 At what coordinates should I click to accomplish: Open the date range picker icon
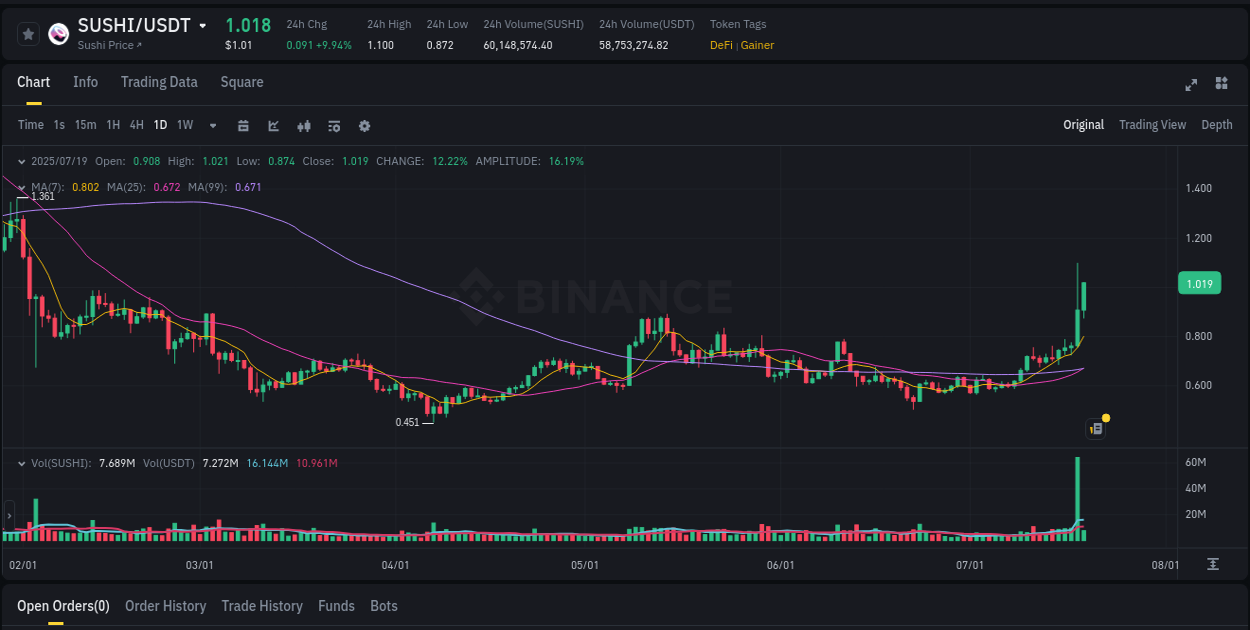point(243,125)
